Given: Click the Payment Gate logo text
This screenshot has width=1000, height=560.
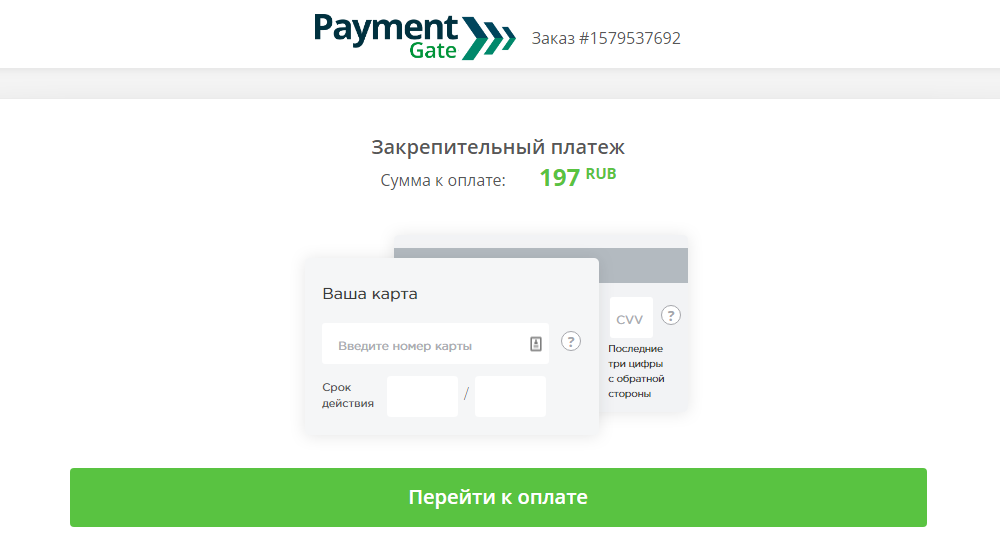Looking at the screenshot, I should 386,36.
